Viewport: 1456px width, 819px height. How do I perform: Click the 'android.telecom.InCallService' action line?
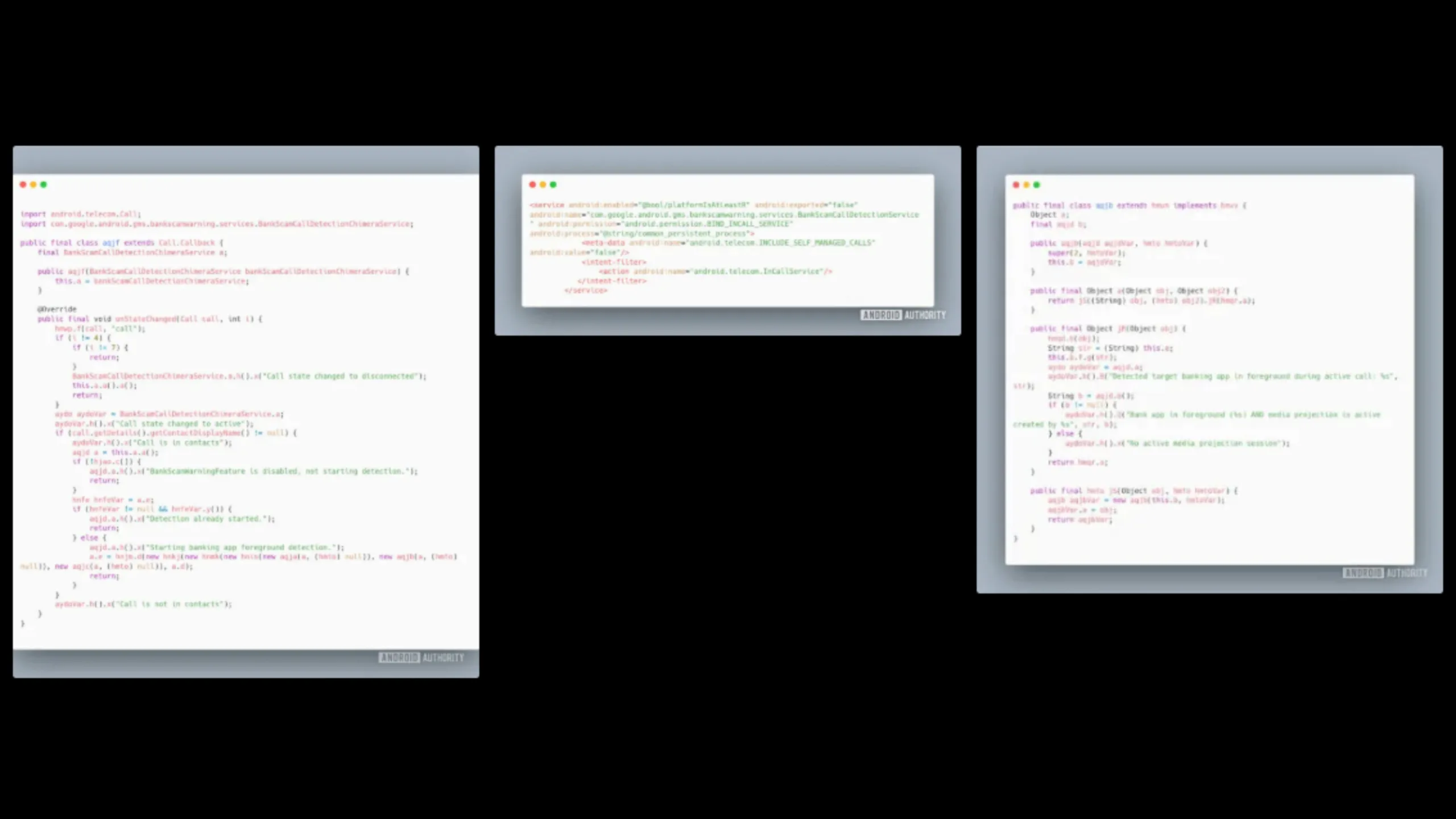pyautogui.click(x=716, y=272)
